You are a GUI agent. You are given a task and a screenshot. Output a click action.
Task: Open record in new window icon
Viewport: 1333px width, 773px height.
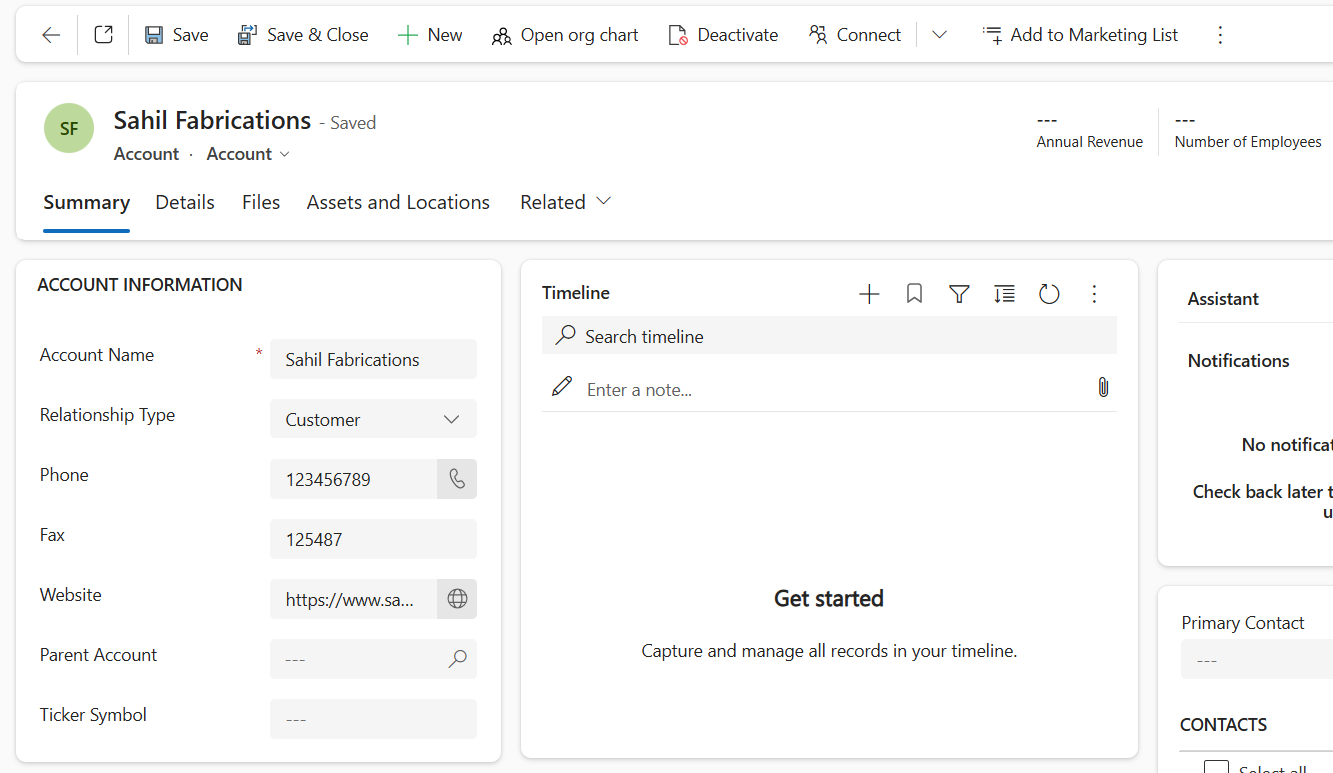pos(103,35)
